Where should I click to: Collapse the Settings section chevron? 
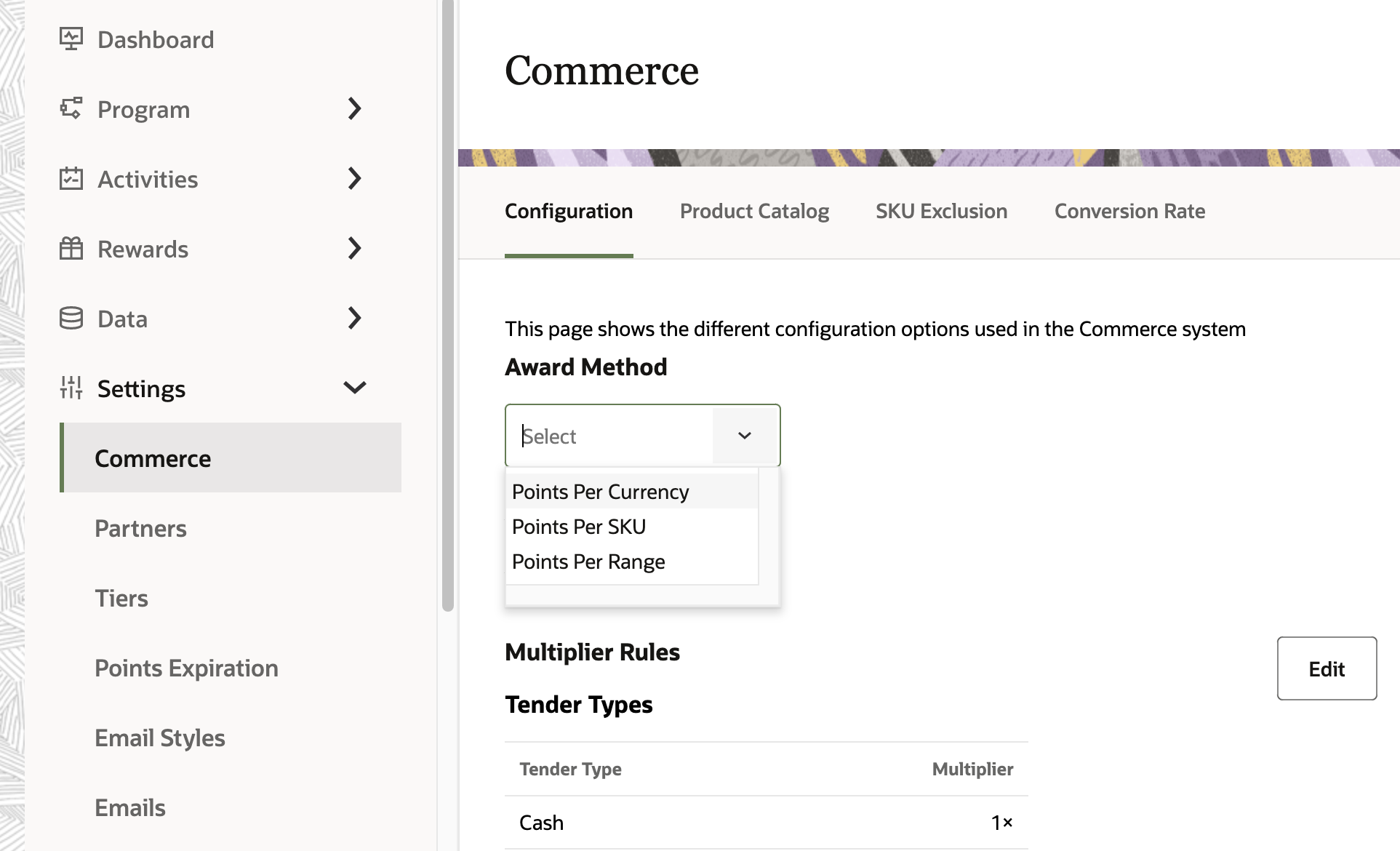tap(354, 388)
